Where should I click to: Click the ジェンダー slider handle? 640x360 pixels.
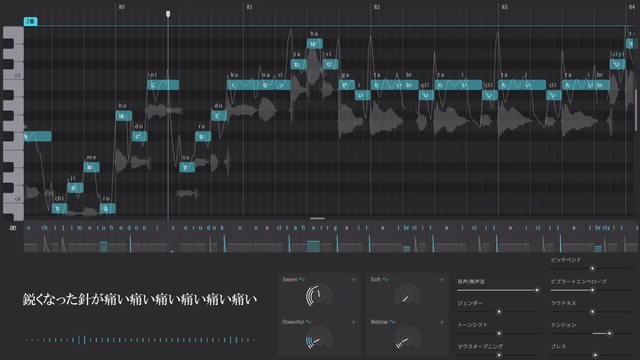click(x=499, y=312)
